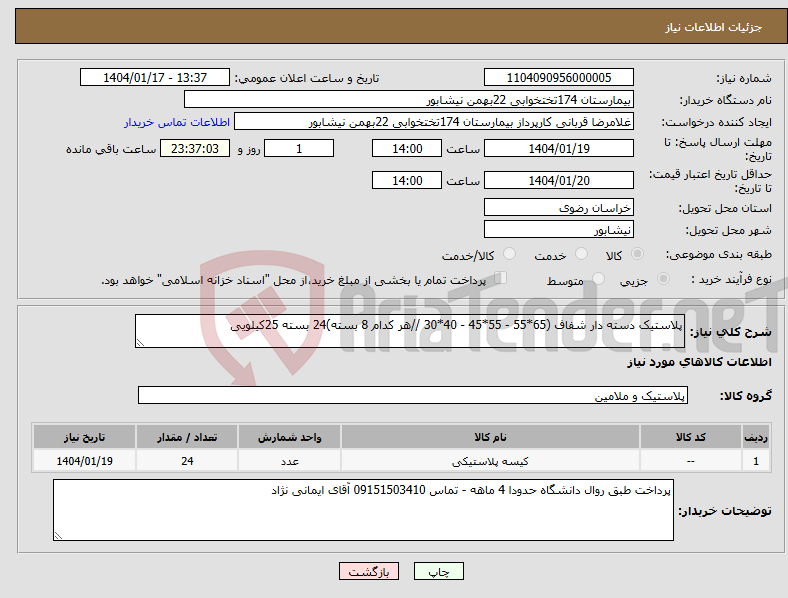Click the resize handle of buyer notes textarea
Viewport: 788px width, 598px height.
click(x=58, y=536)
